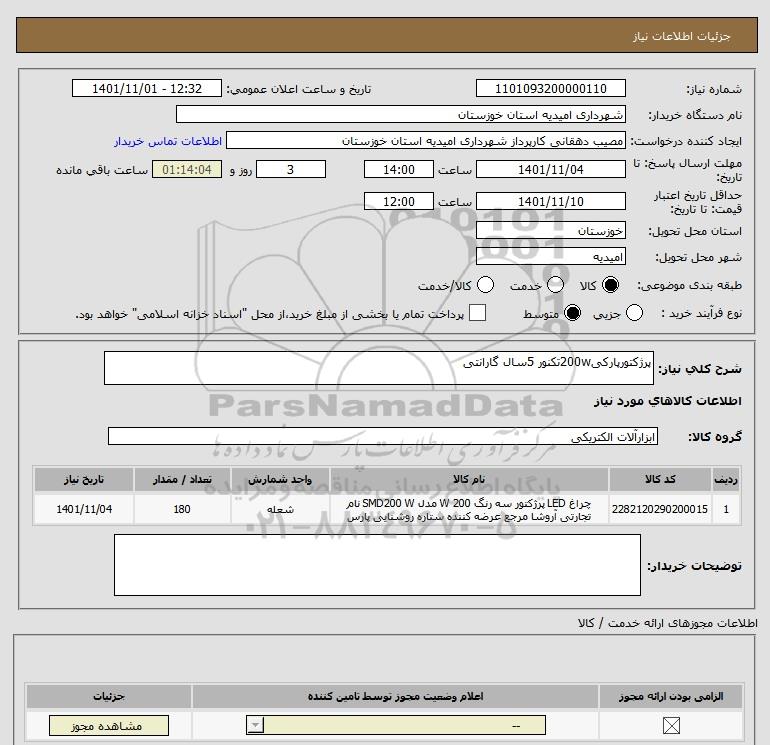Toggle the mandatory license checkbox
770x745 pixels.
click(x=671, y=725)
